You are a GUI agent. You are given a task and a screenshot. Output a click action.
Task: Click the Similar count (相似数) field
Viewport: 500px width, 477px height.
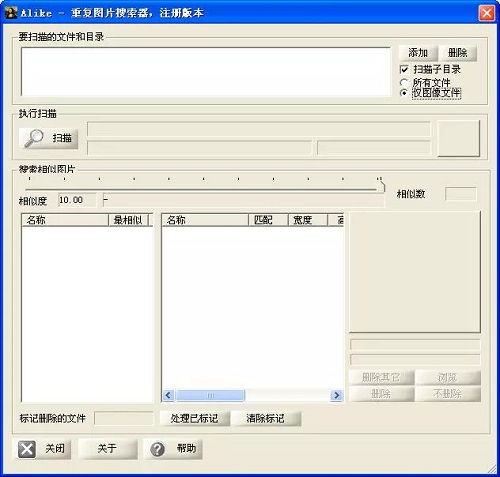[x=461, y=194]
